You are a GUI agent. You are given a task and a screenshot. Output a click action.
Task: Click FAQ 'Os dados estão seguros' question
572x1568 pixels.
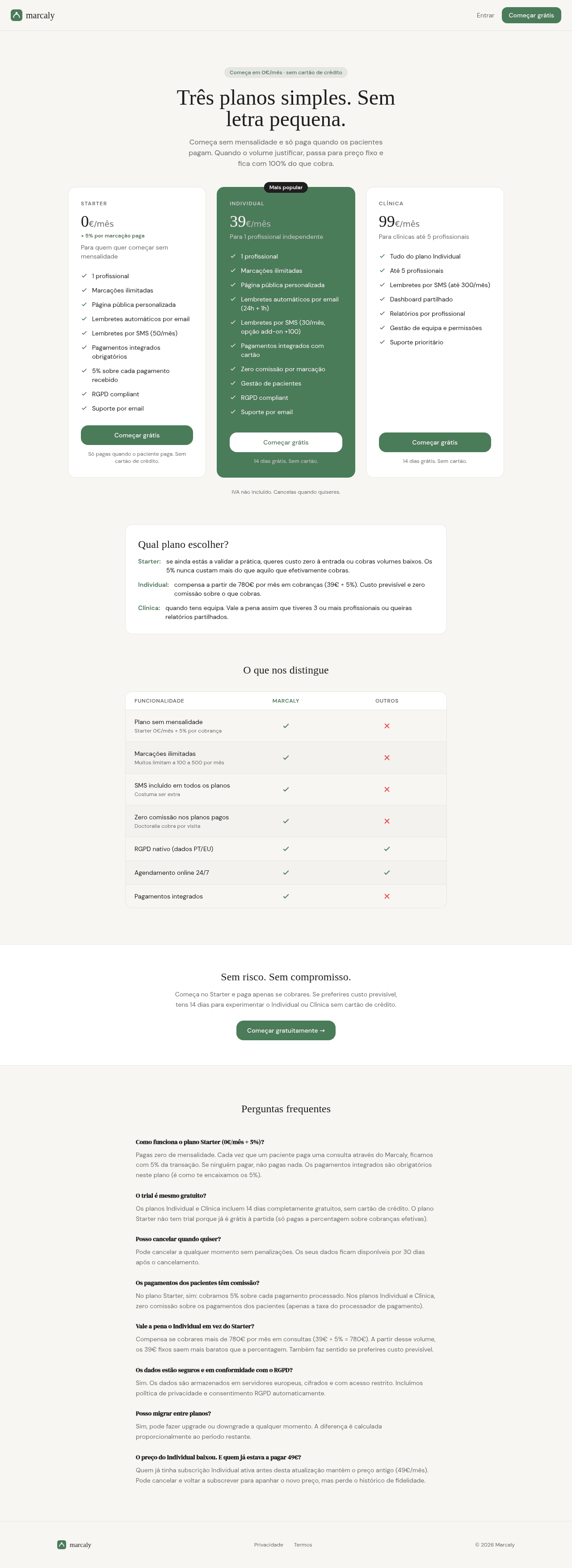(x=214, y=1369)
